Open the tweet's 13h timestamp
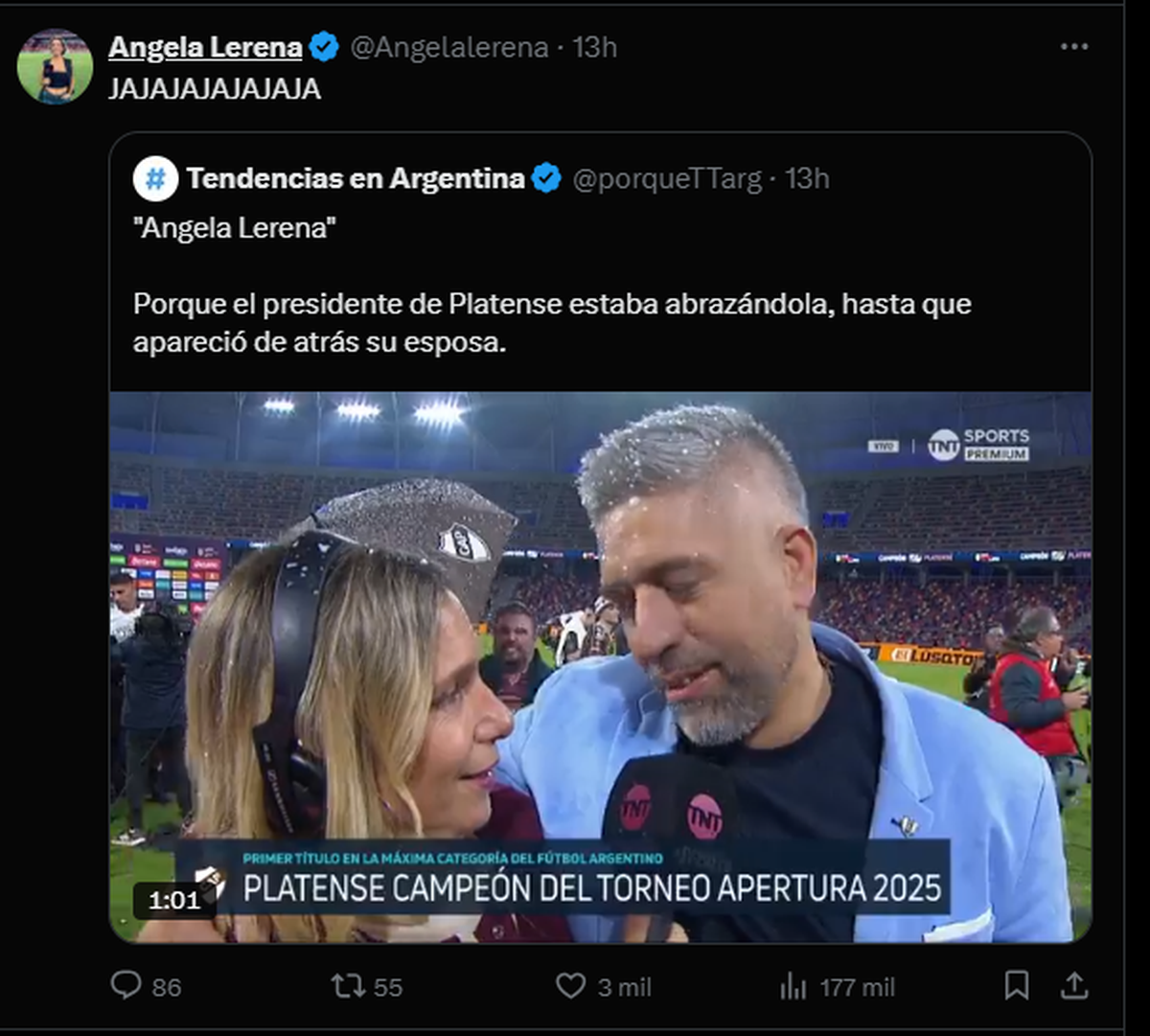The height and width of the screenshot is (1036, 1150). [595, 47]
